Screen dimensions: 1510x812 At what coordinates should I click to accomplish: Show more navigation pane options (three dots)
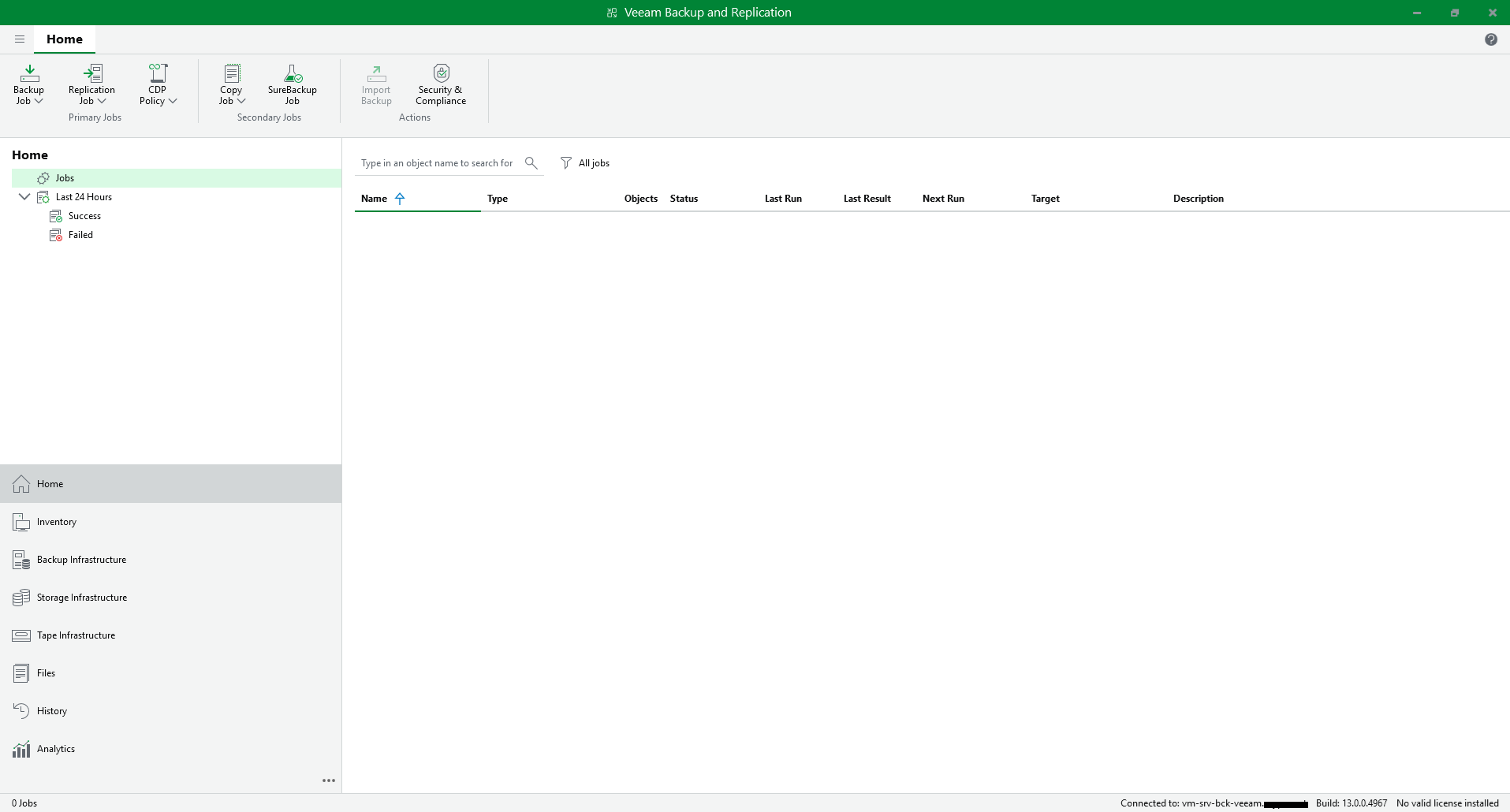click(329, 780)
